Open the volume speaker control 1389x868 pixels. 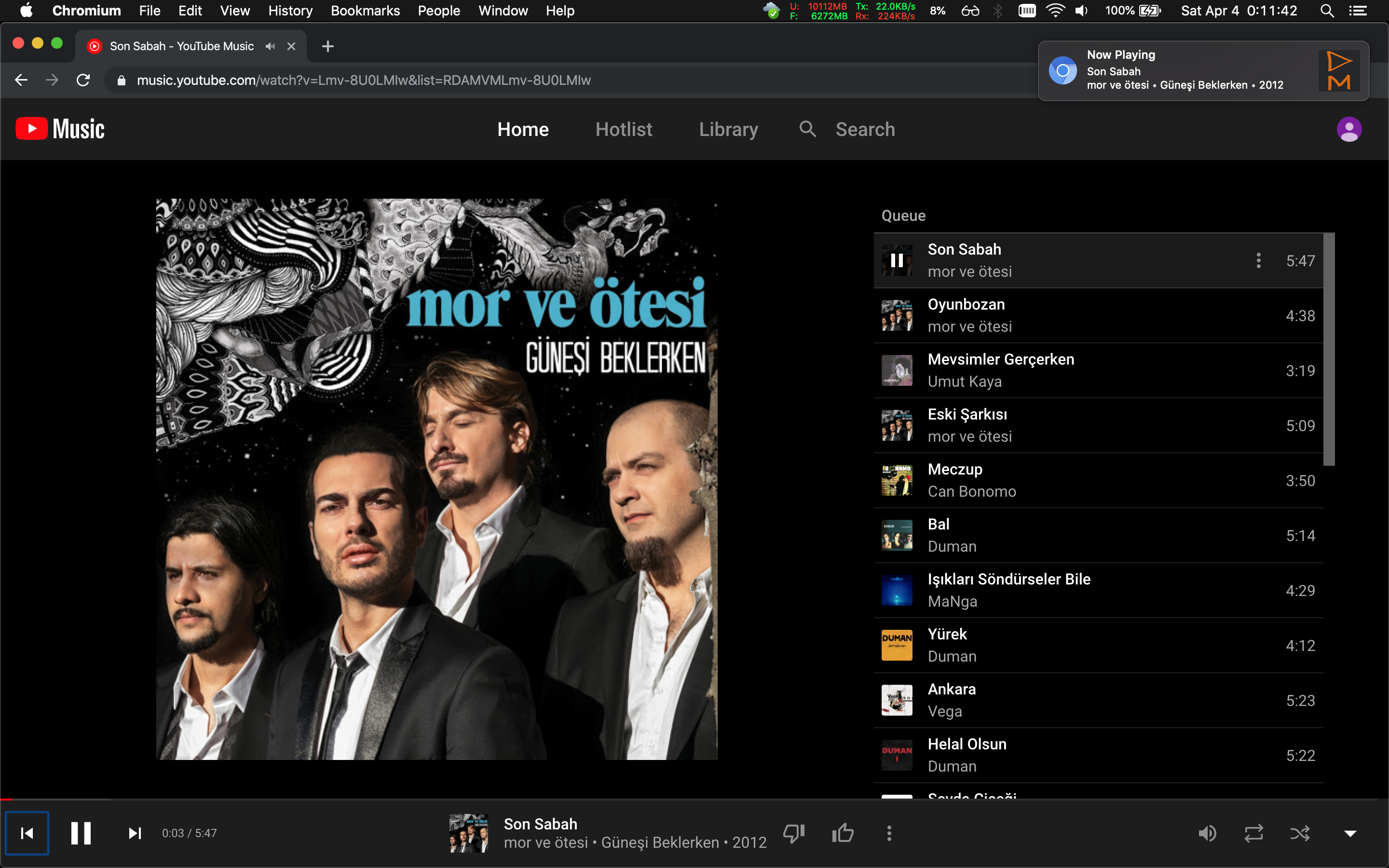1207,833
